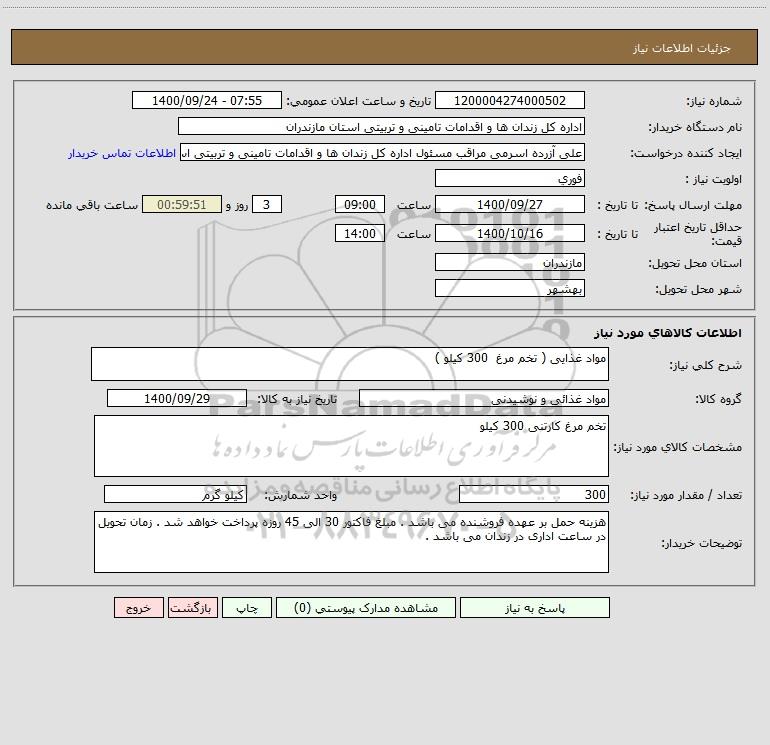
Task: Open 'مشاهده مدارک پیوستی (0)' button
Action: (366, 608)
